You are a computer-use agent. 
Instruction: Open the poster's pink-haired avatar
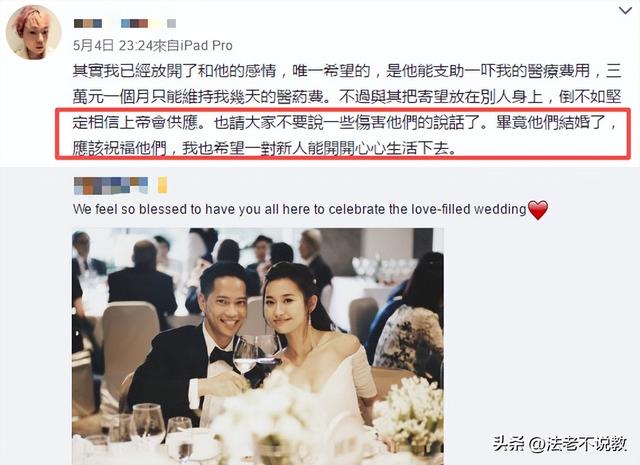tap(33, 32)
